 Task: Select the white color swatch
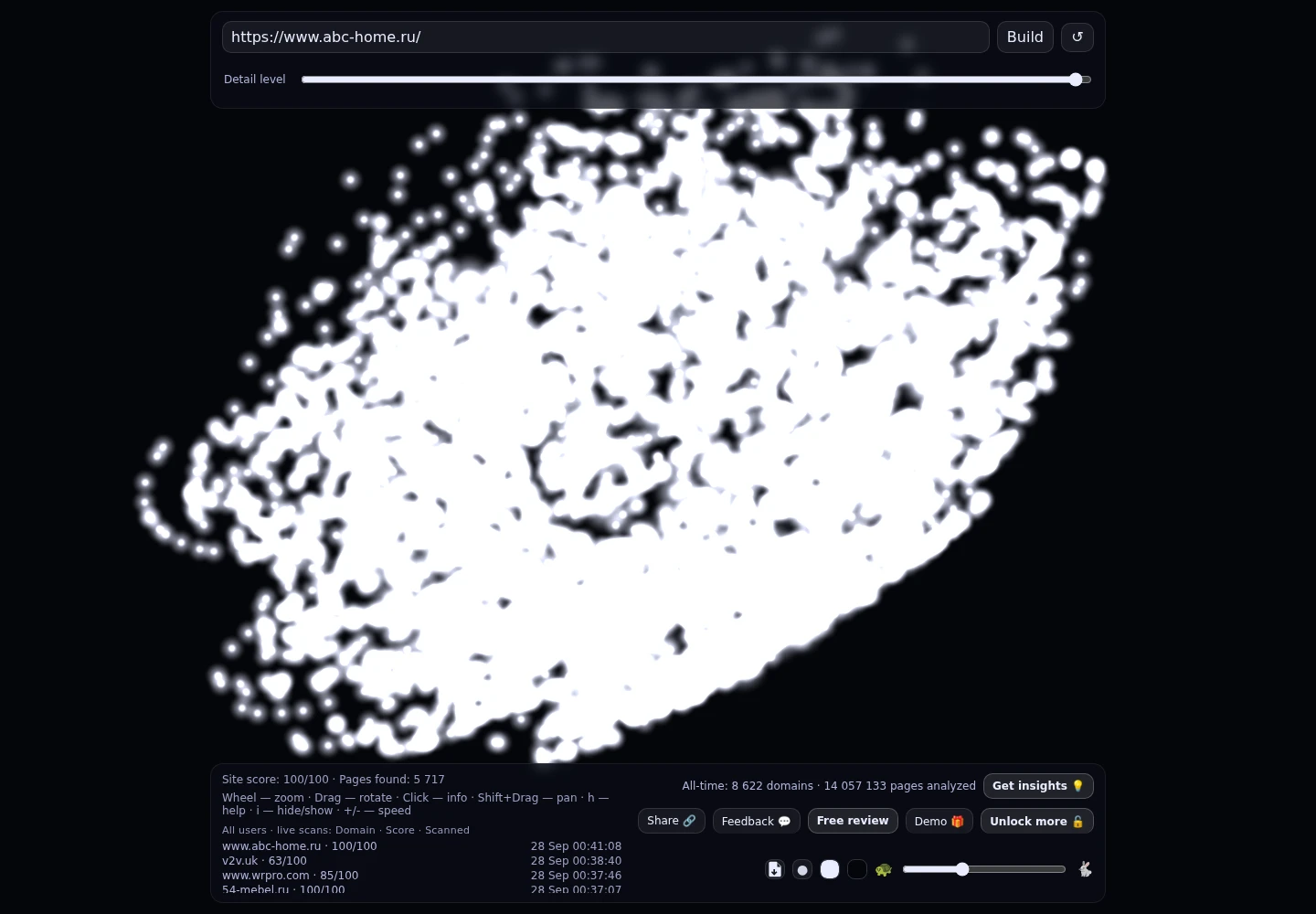click(830, 869)
